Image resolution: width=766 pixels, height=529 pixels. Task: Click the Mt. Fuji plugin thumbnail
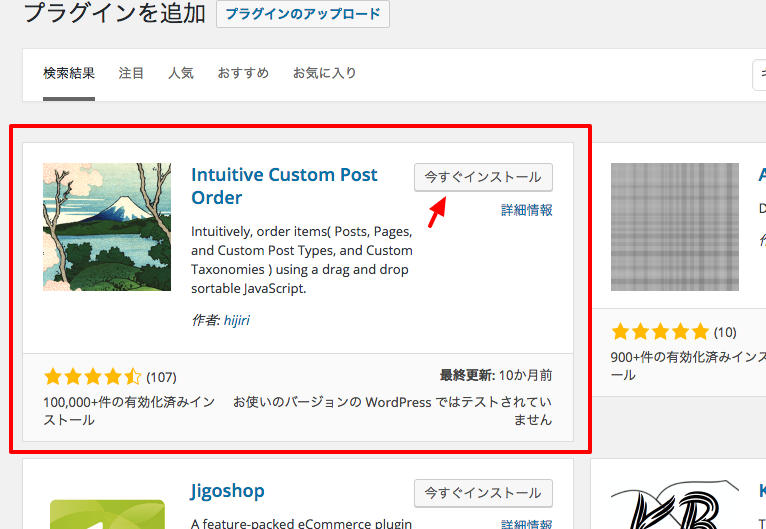(x=107, y=227)
